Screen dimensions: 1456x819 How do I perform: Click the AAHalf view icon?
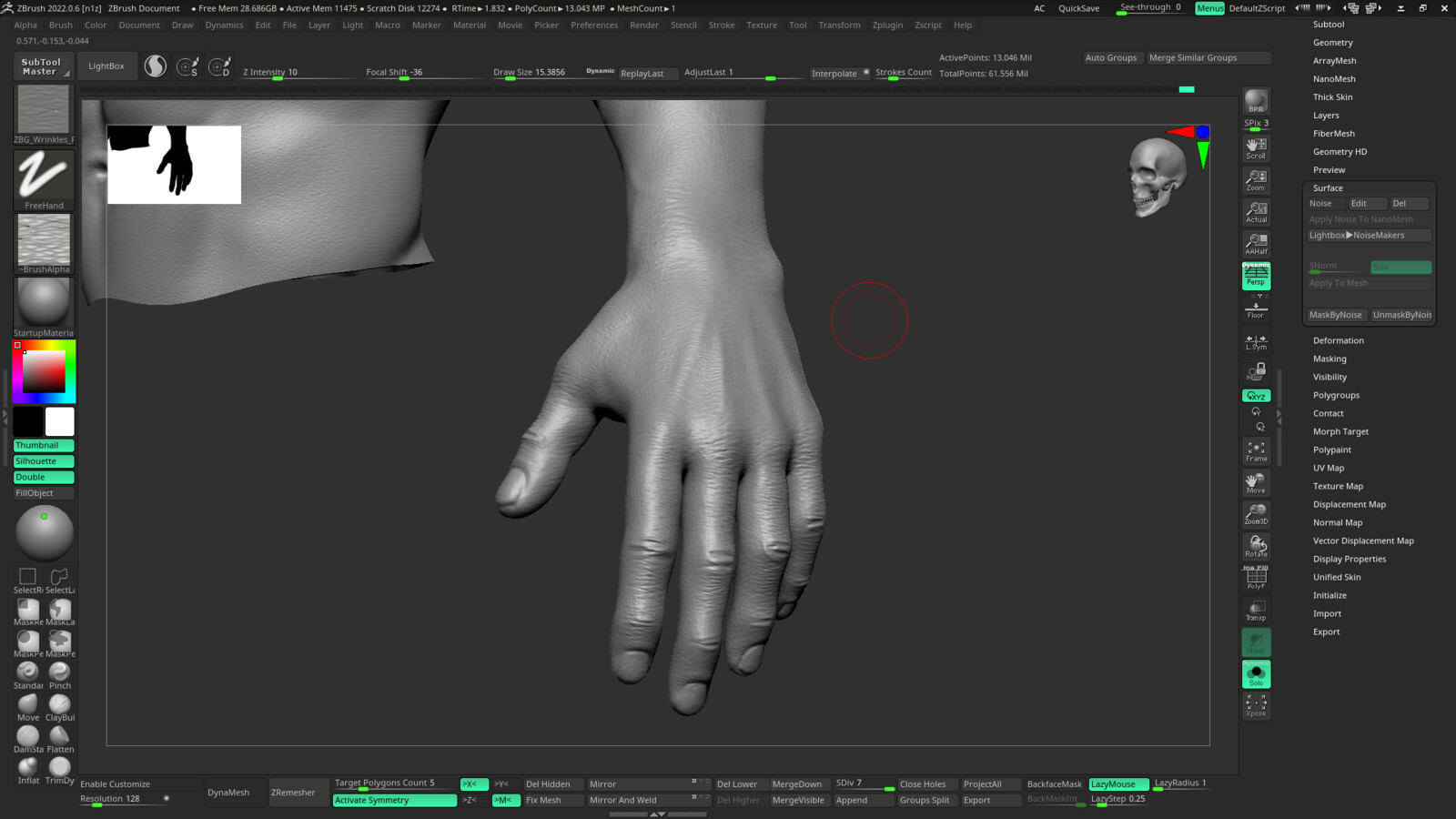[1256, 243]
